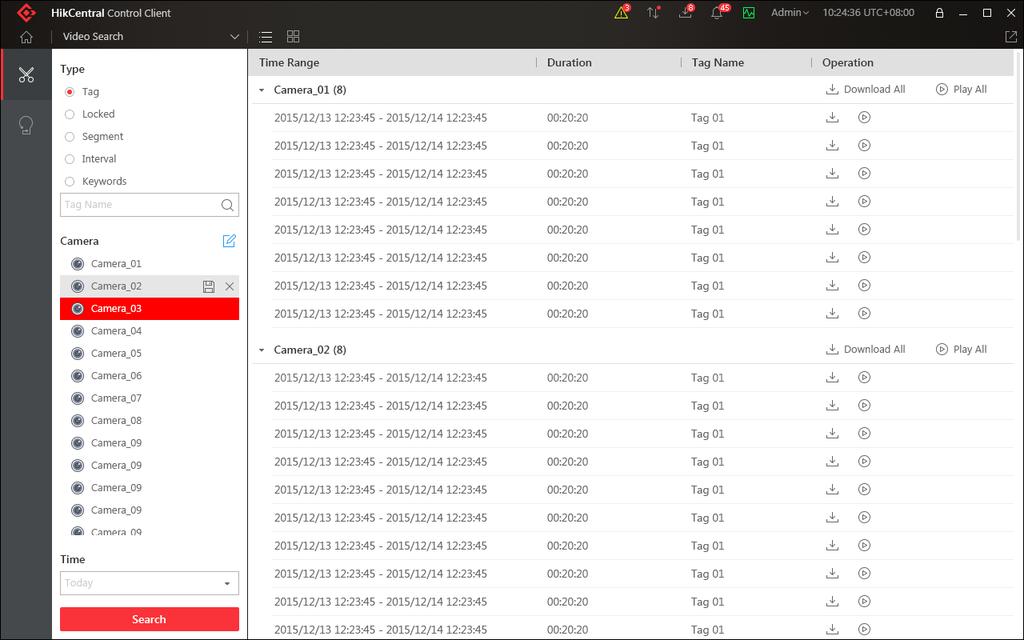Select Camera_04 in the camera list
Image resolution: width=1024 pixels, height=640 pixels.
click(x=150, y=331)
